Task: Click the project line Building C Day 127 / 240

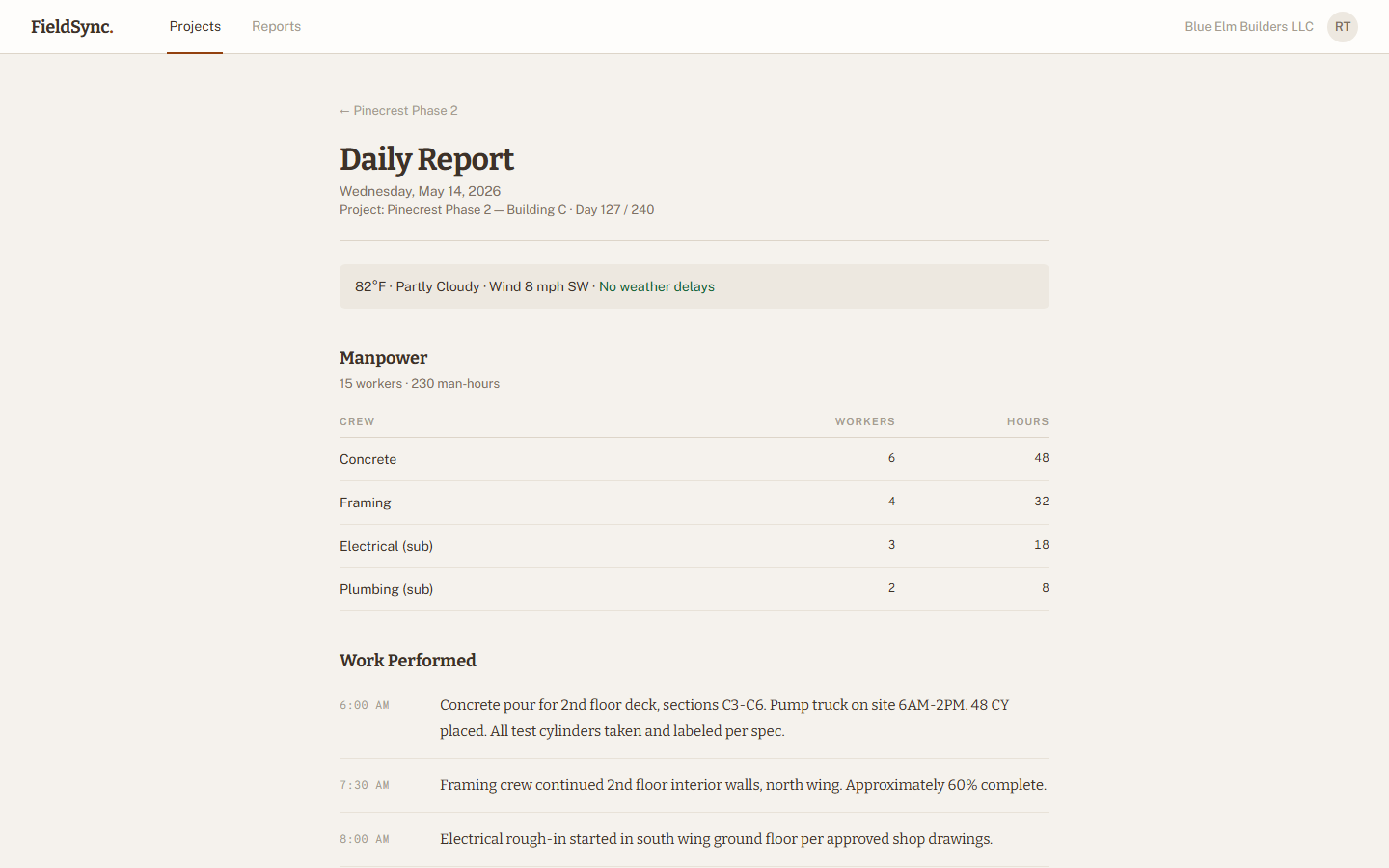Action: pos(497,210)
